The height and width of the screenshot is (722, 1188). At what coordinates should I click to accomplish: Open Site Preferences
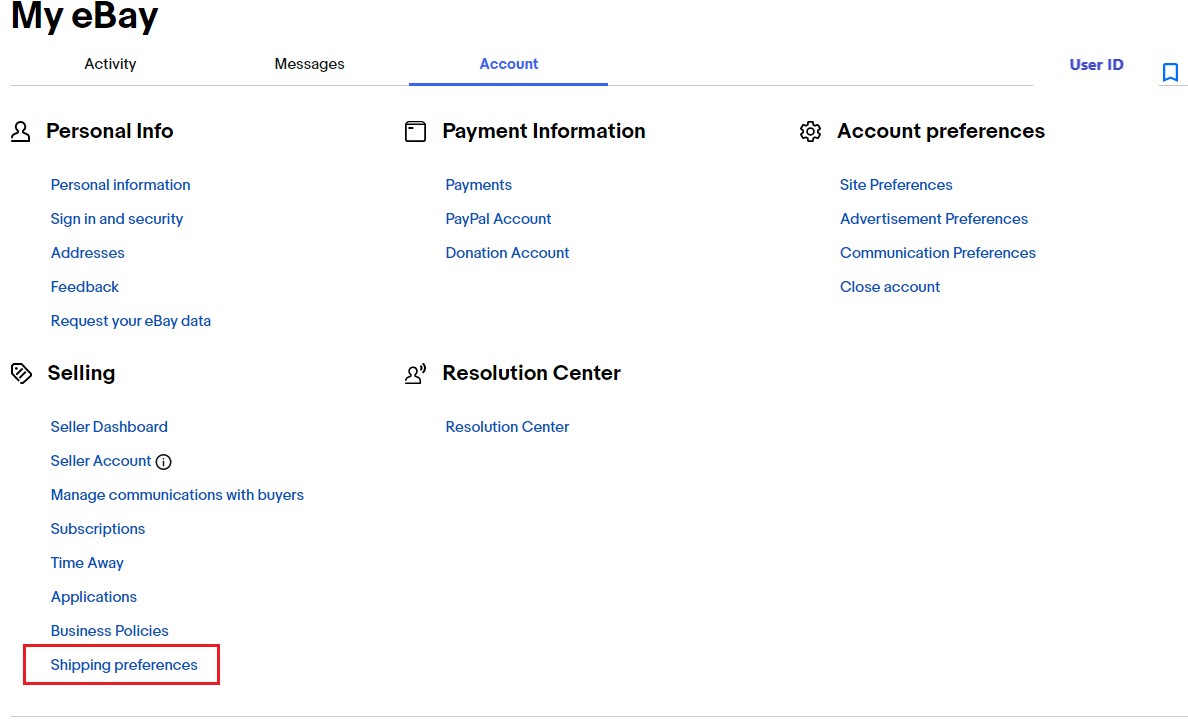pyautogui.click(x=896, y=185)
